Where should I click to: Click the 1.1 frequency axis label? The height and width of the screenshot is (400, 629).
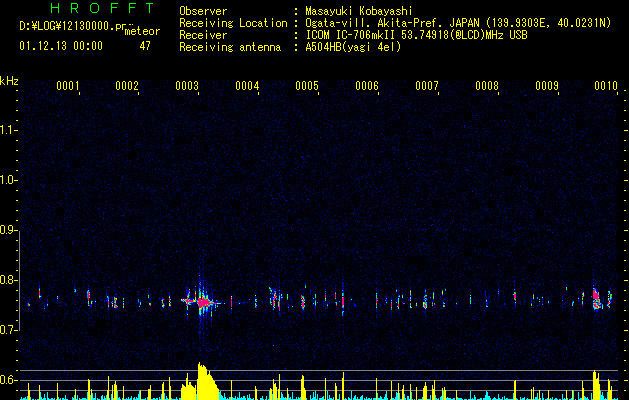[8, 130]
